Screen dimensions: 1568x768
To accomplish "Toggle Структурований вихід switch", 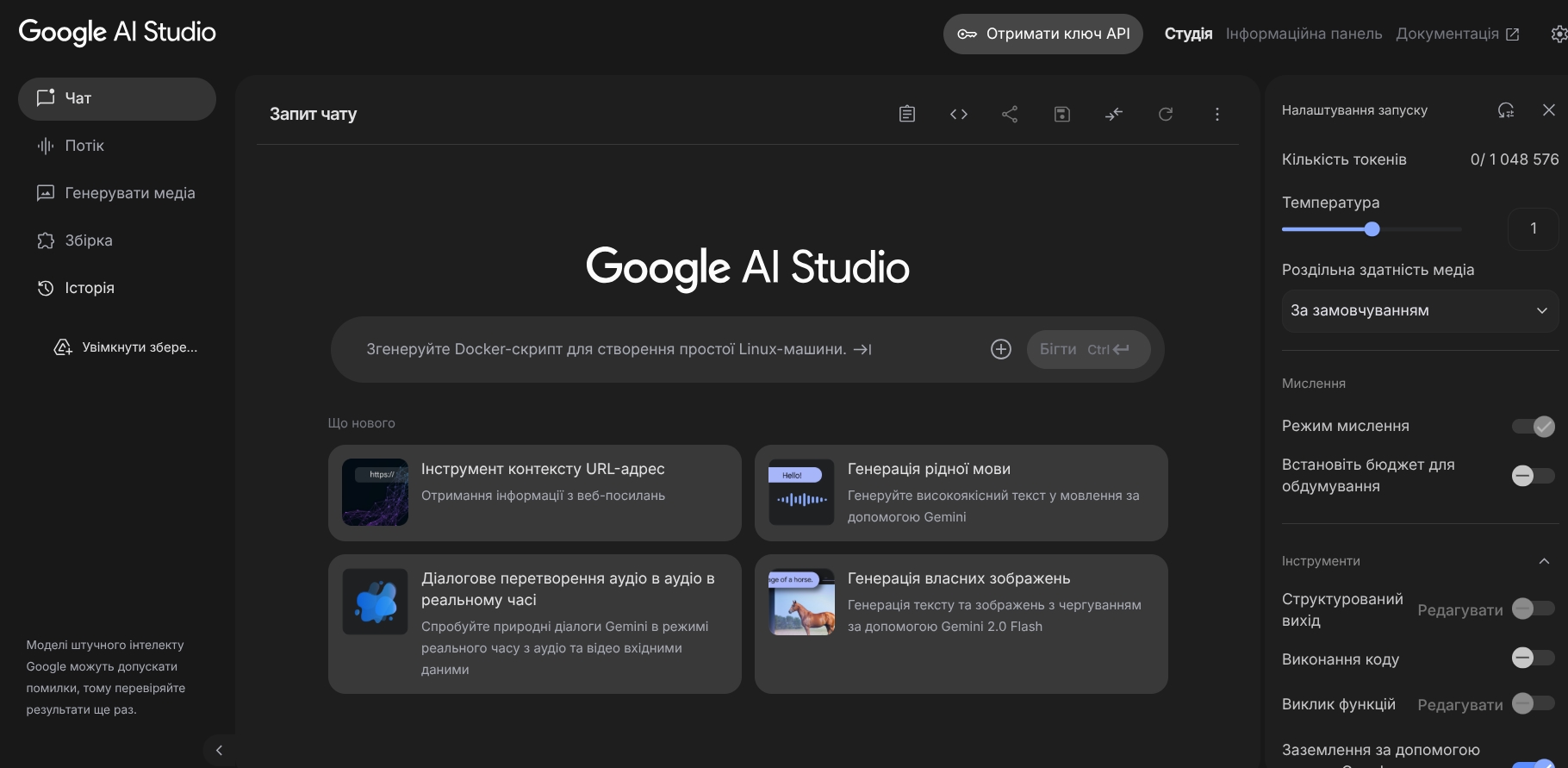I will click(1534, 609).
